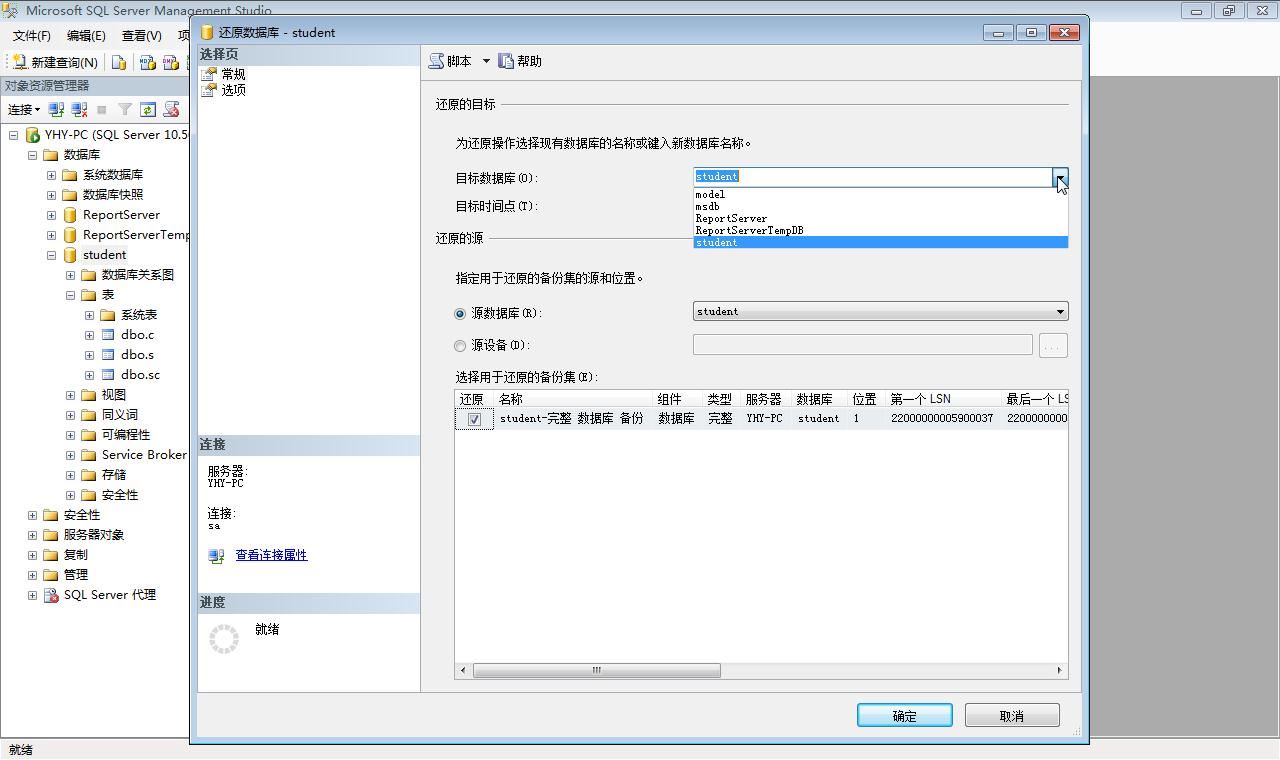The image size is (1280, 760).
Task: Choose ReportServer from the dropdown list
Action: pyautogui.click(x=881, y=219)
